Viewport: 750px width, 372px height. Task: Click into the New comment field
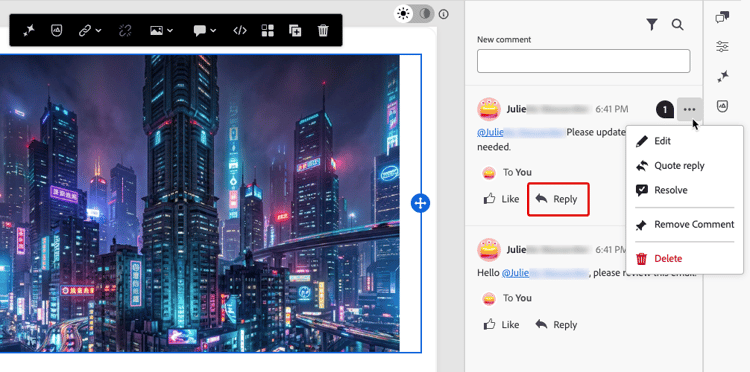584,61
